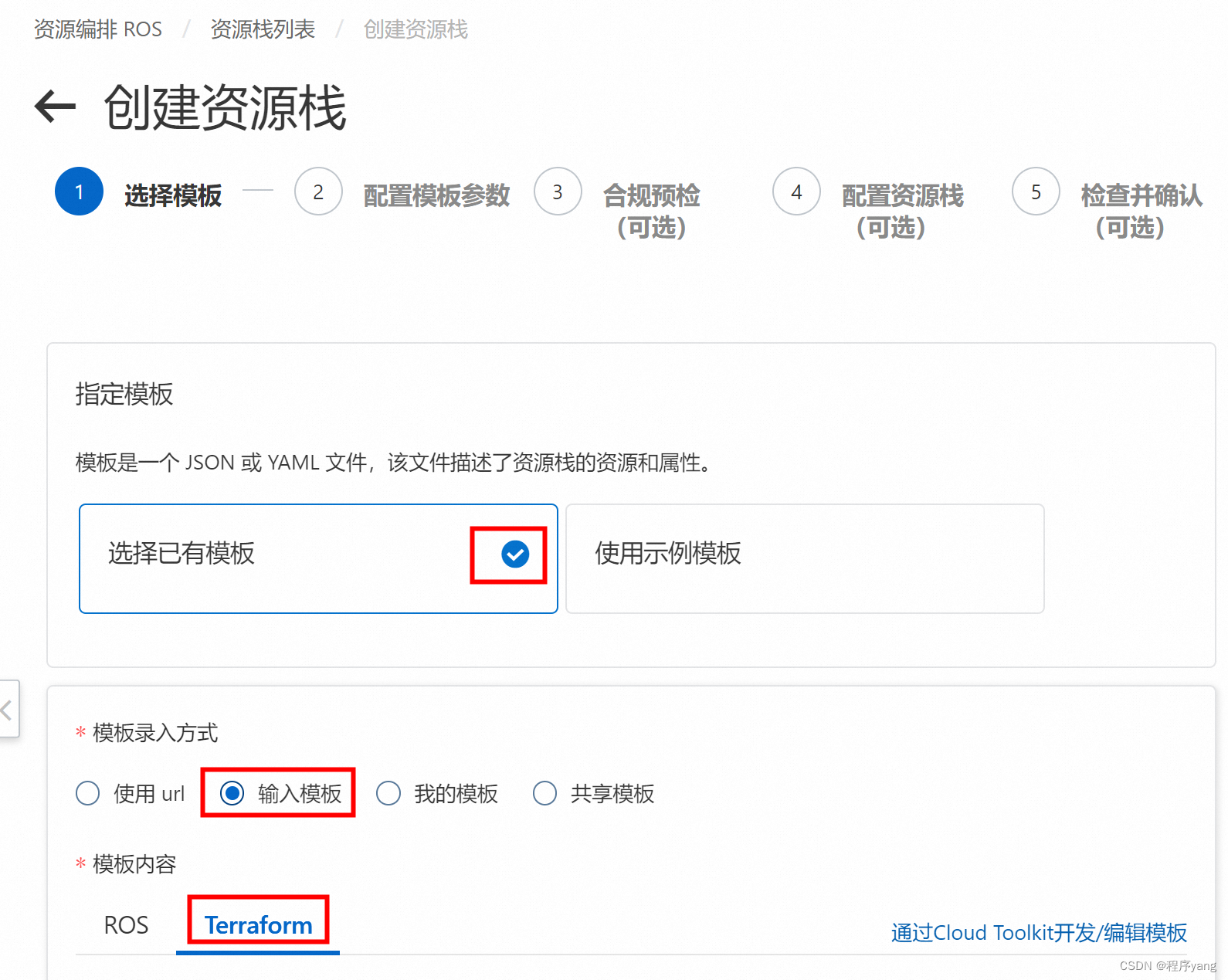Click the 配置模板参数 step label
1228x980 pixels.
tap(436, 195)
